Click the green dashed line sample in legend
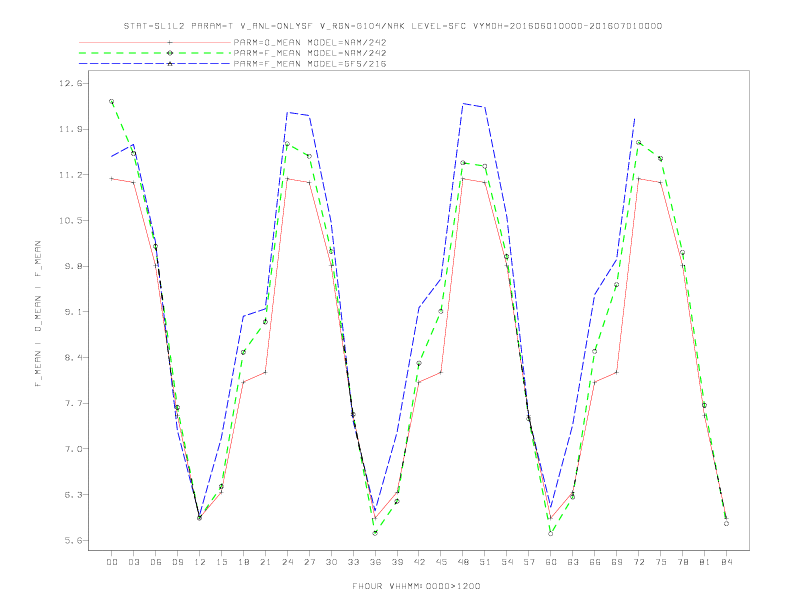The height and width of the screenshot is (612, 792). tap(155, 53)
